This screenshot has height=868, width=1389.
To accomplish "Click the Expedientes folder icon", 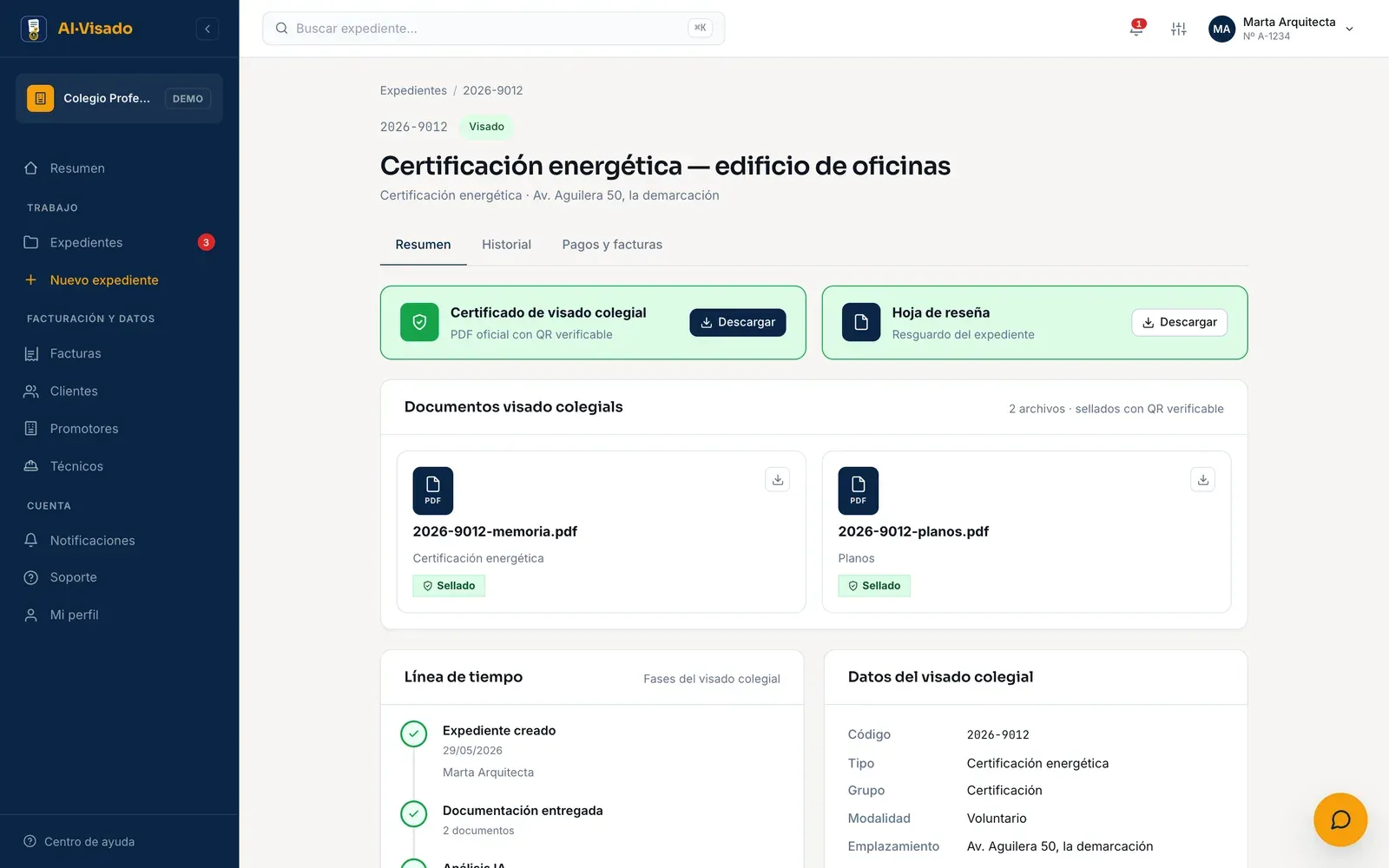I will 31,242.
